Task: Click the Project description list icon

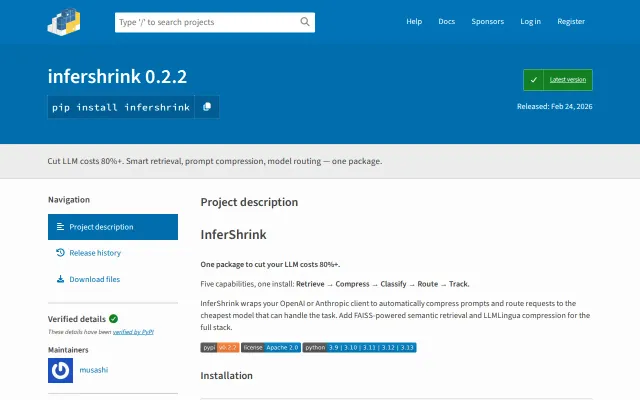Action: coord(60,227)
